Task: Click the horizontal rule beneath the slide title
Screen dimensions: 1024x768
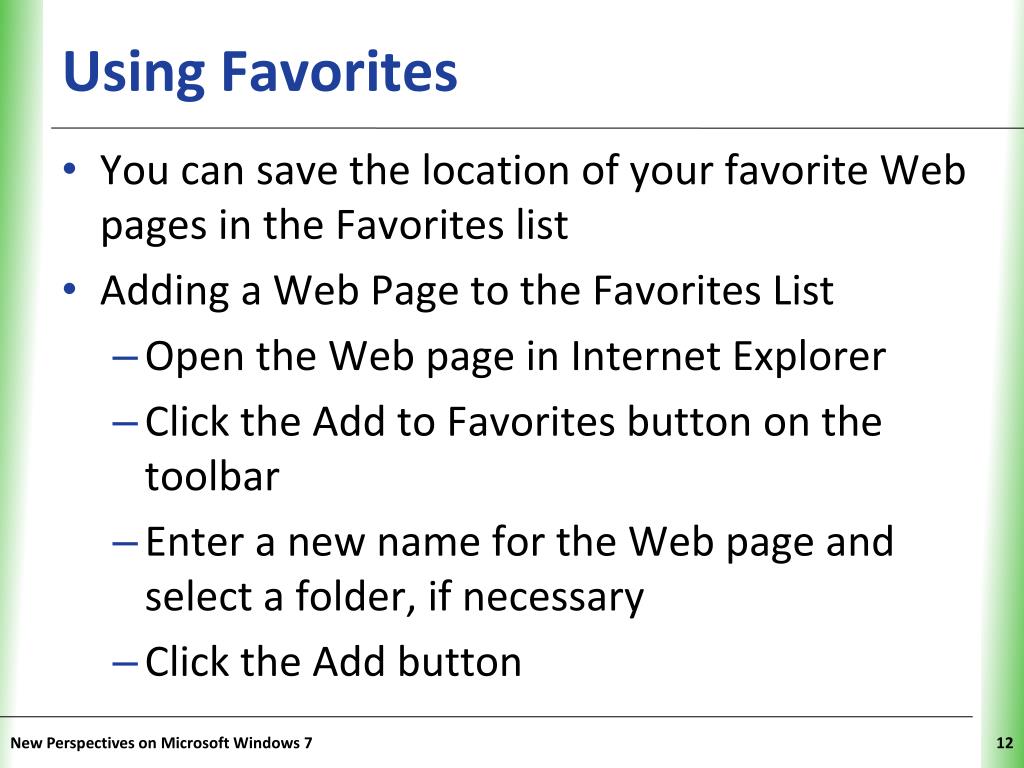Action: 537,128
